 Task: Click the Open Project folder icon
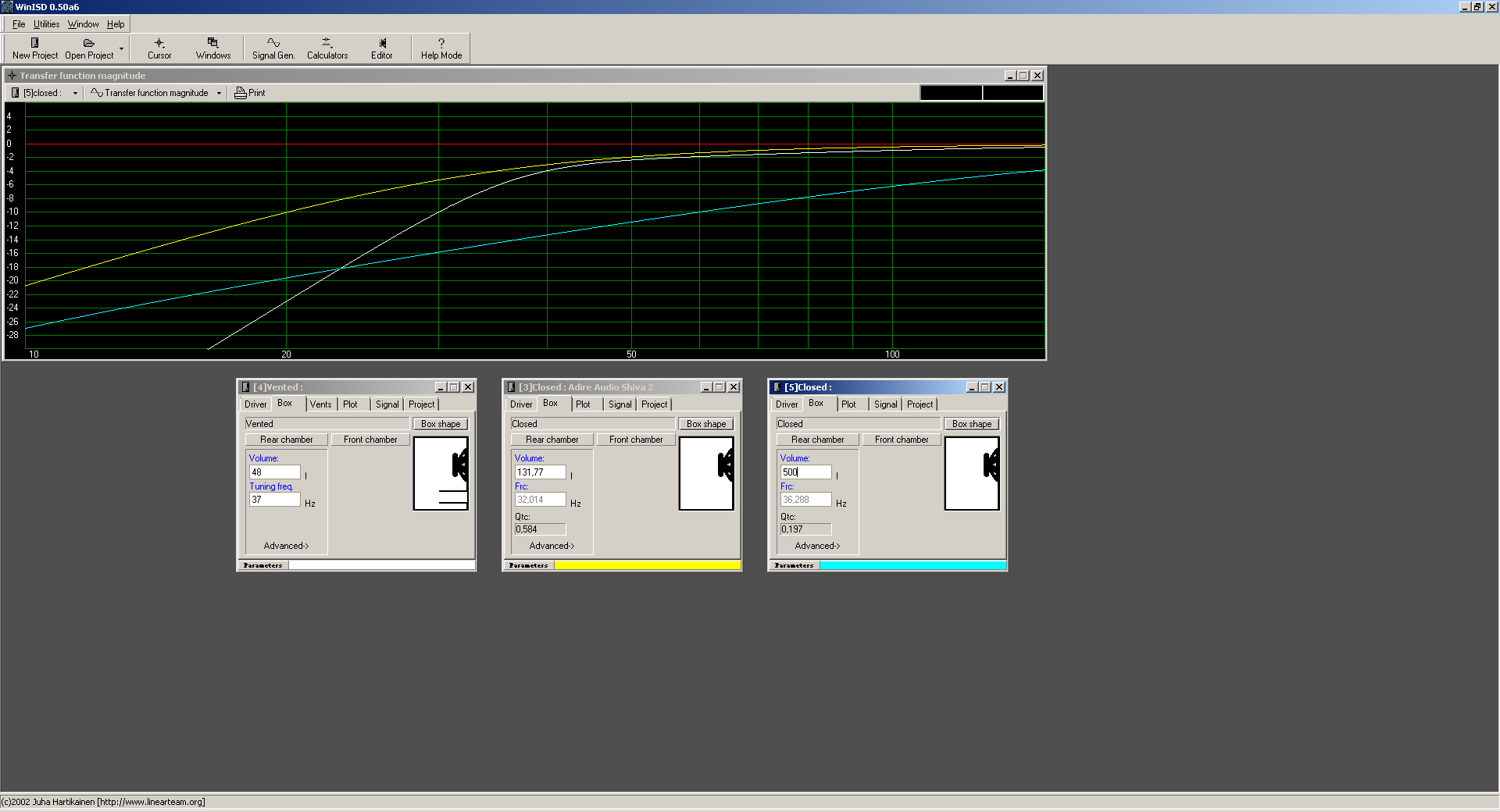(88, 44)
